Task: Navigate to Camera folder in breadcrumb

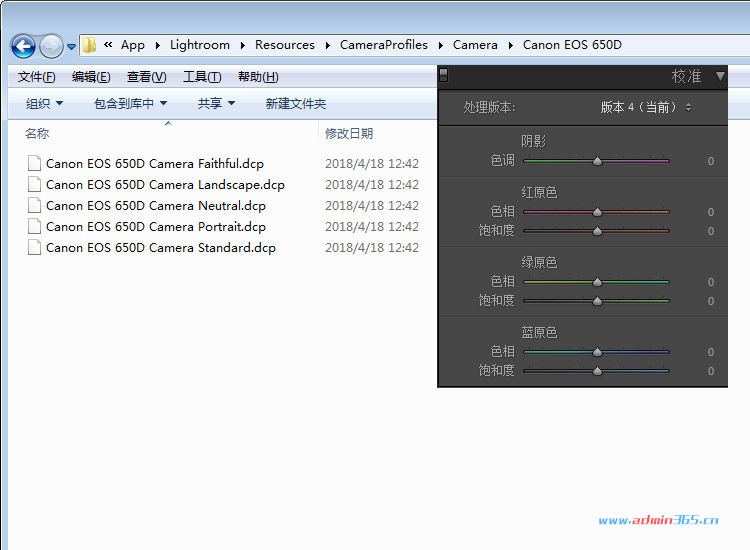Action: coord(475,45)
